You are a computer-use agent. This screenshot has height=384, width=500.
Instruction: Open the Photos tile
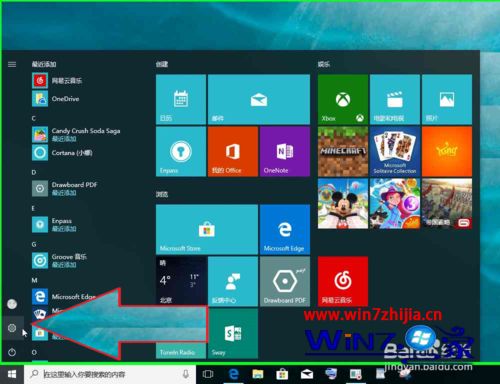[447, 99]
